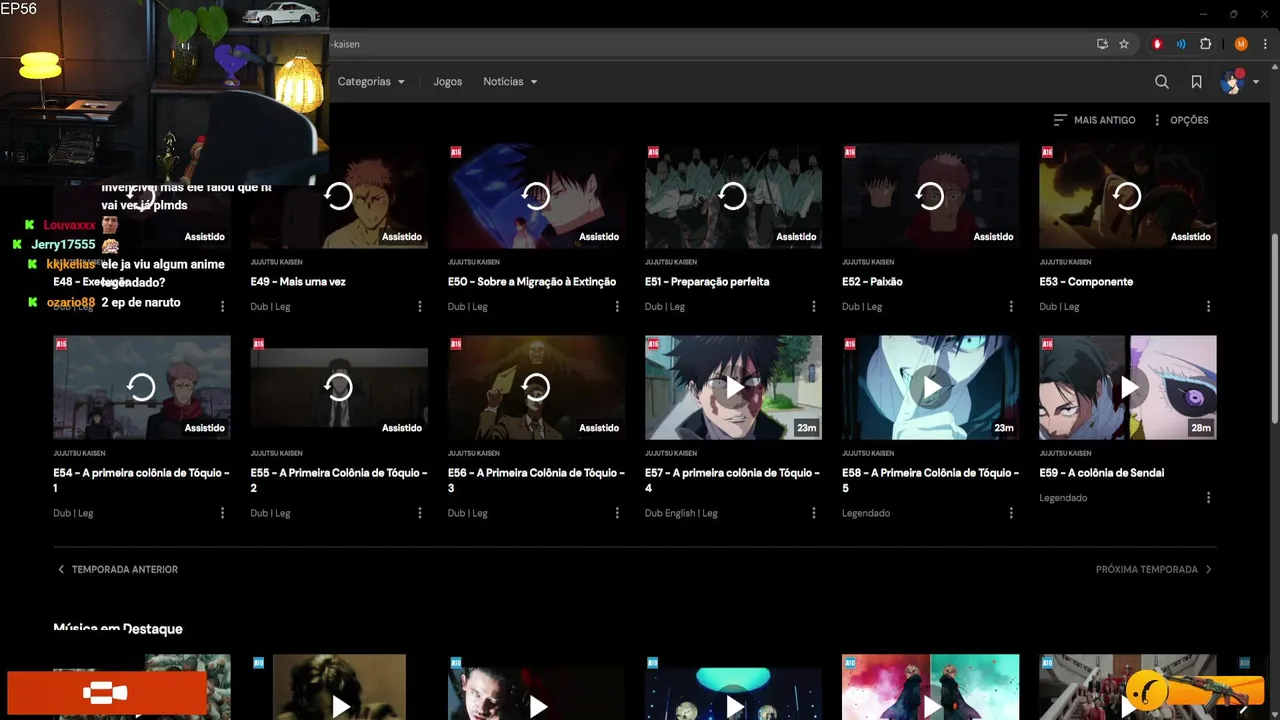Open the three-dot menu for E54
This screenshot has width=1280, height=720.
pos(222,513)
